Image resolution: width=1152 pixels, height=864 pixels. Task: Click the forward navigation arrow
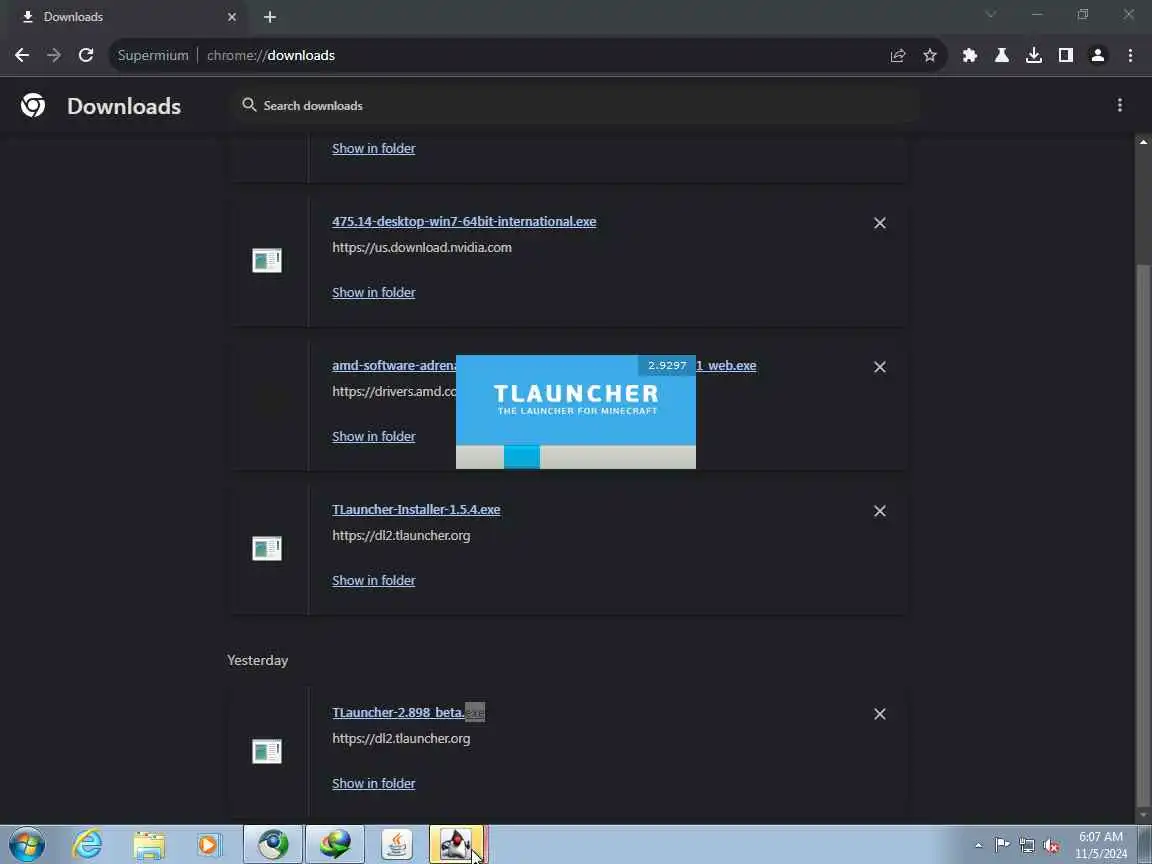[54, 55]
